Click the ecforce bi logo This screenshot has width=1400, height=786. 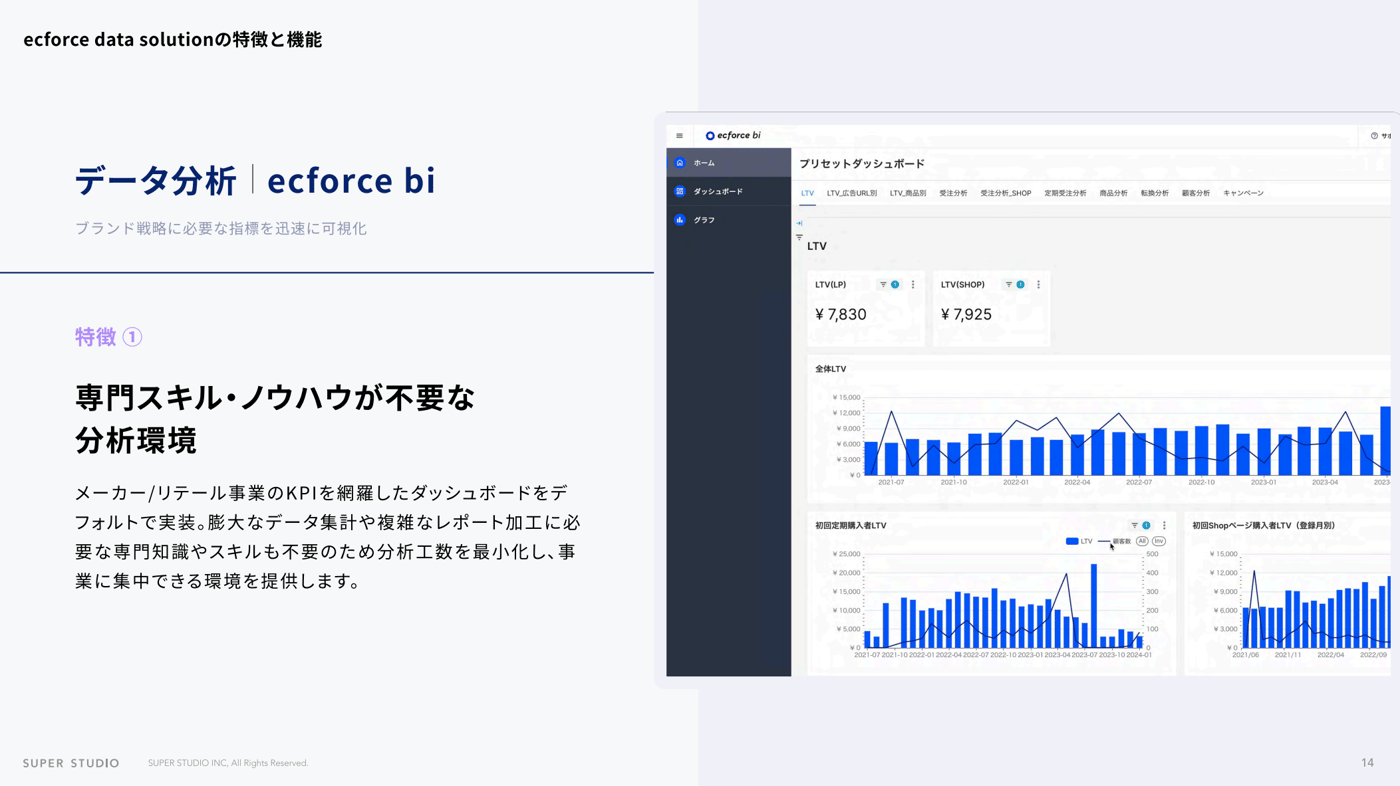point(733,136)
